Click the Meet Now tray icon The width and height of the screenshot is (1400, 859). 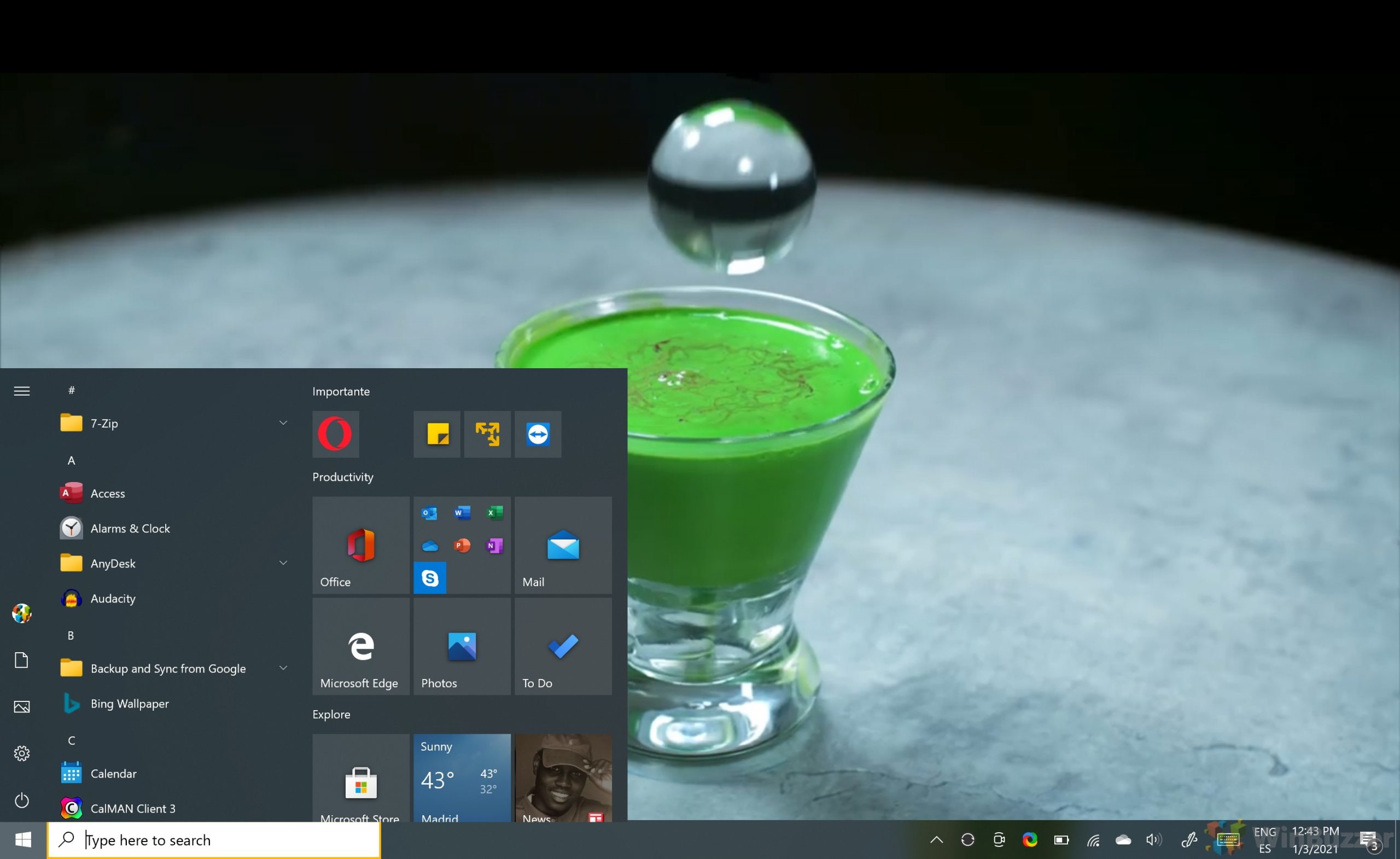(x=999, y=840)
